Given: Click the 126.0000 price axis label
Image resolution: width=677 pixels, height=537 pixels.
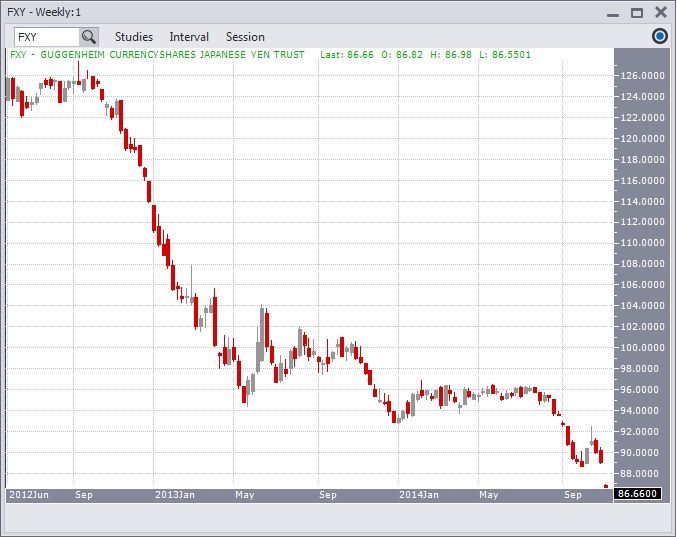Looking at the screenshot, I should tap(642, 76).
